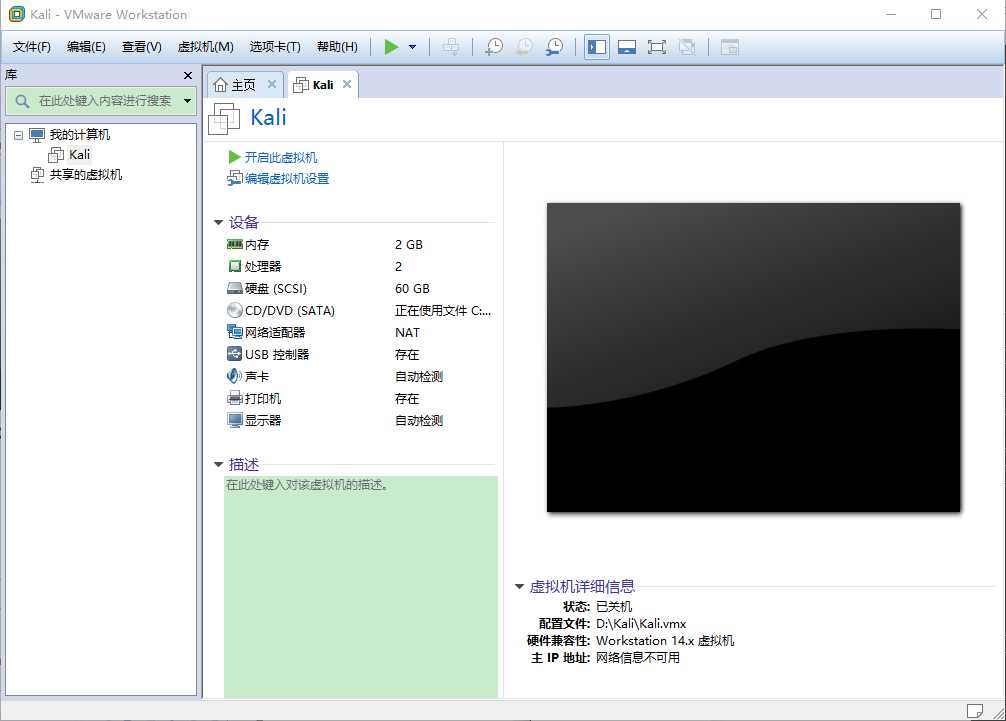Open the 查看(V) menu
This screenshot has width=1006, height=721.
[x=141, y=47]
